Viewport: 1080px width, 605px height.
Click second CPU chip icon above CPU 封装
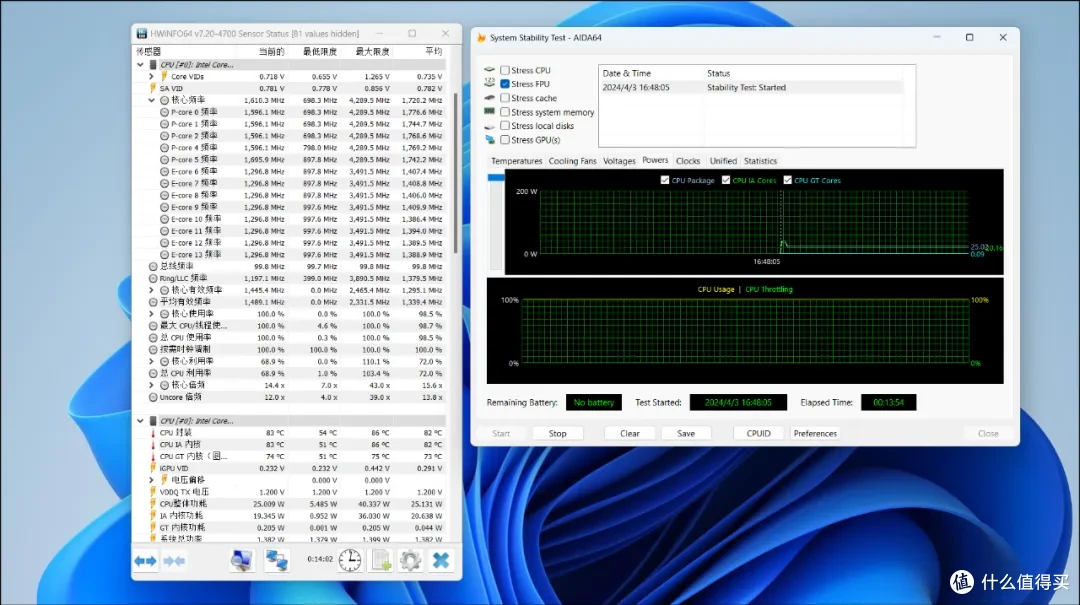(153, 421)
